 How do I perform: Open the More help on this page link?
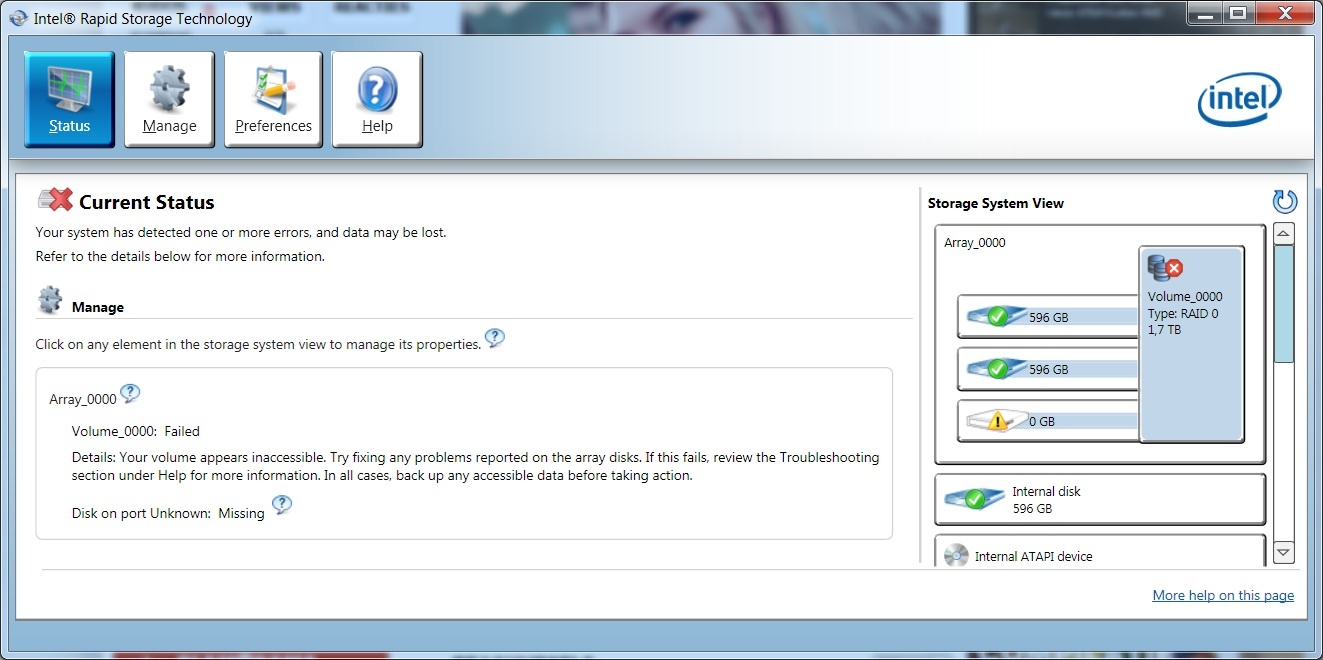click(x=1223, y=595)
